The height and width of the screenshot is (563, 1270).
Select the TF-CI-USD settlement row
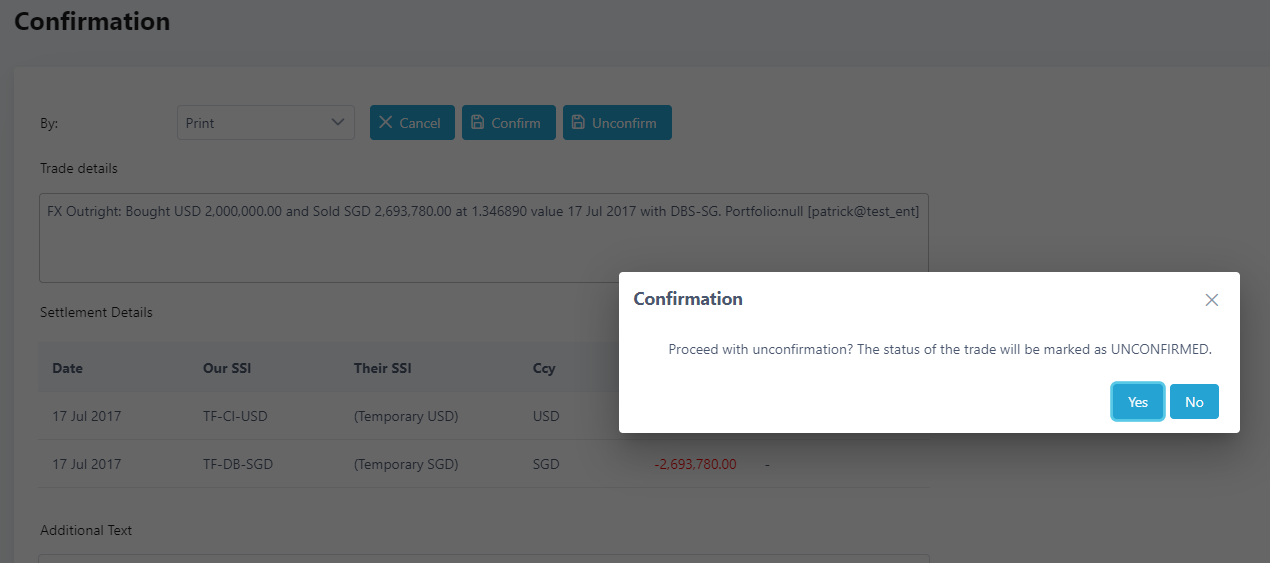pos(484,416)
